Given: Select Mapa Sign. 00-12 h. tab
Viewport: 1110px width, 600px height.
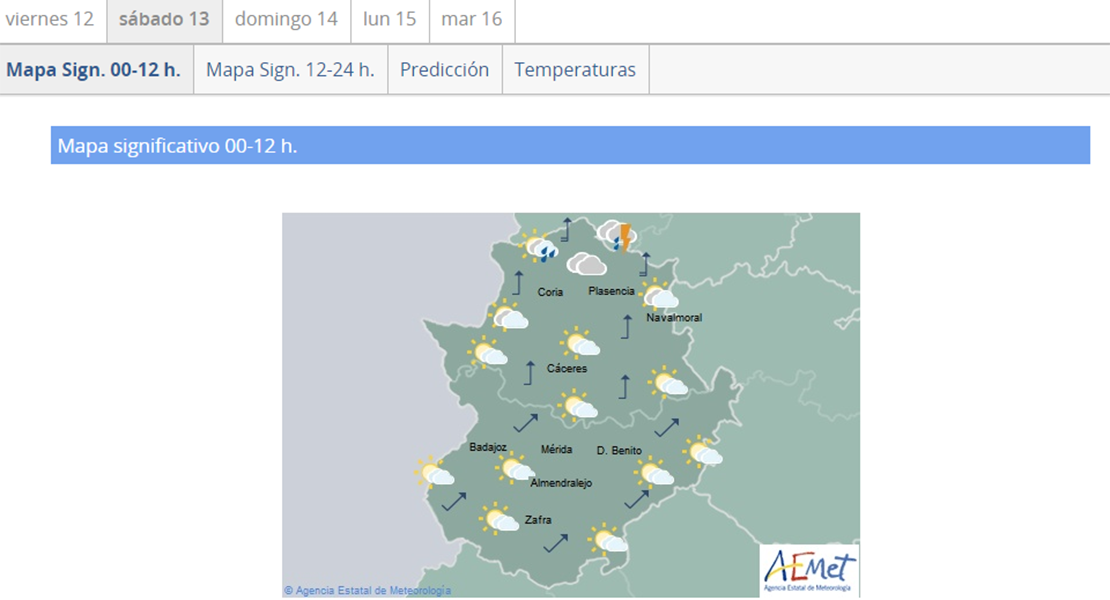Looking at the screenshot, I should click(94, 70).
